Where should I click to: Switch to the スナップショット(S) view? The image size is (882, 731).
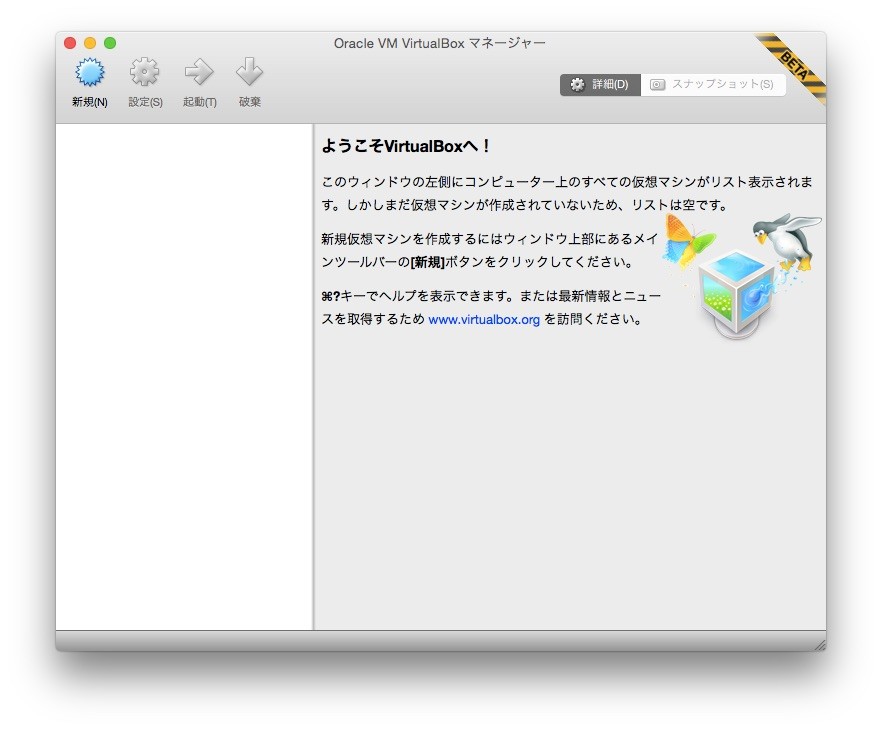pos(713,85)
